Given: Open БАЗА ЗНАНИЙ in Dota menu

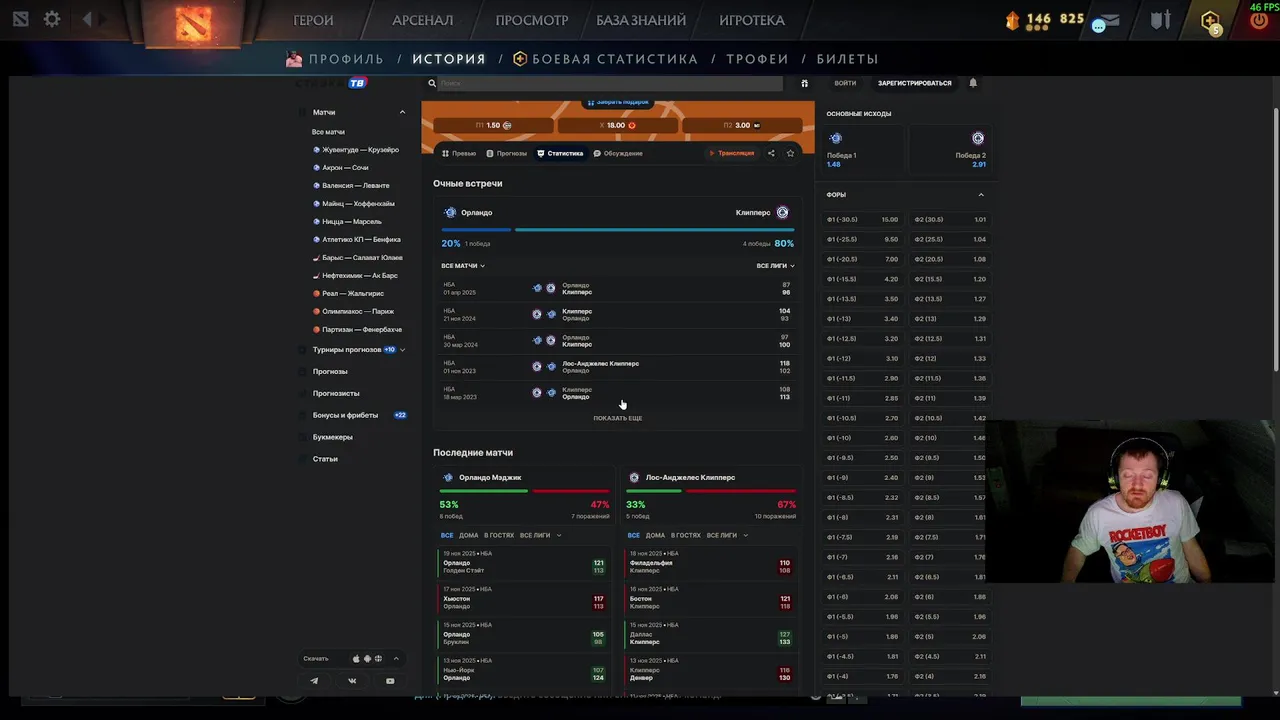Looking at the screenshot, I should (641, 20).
